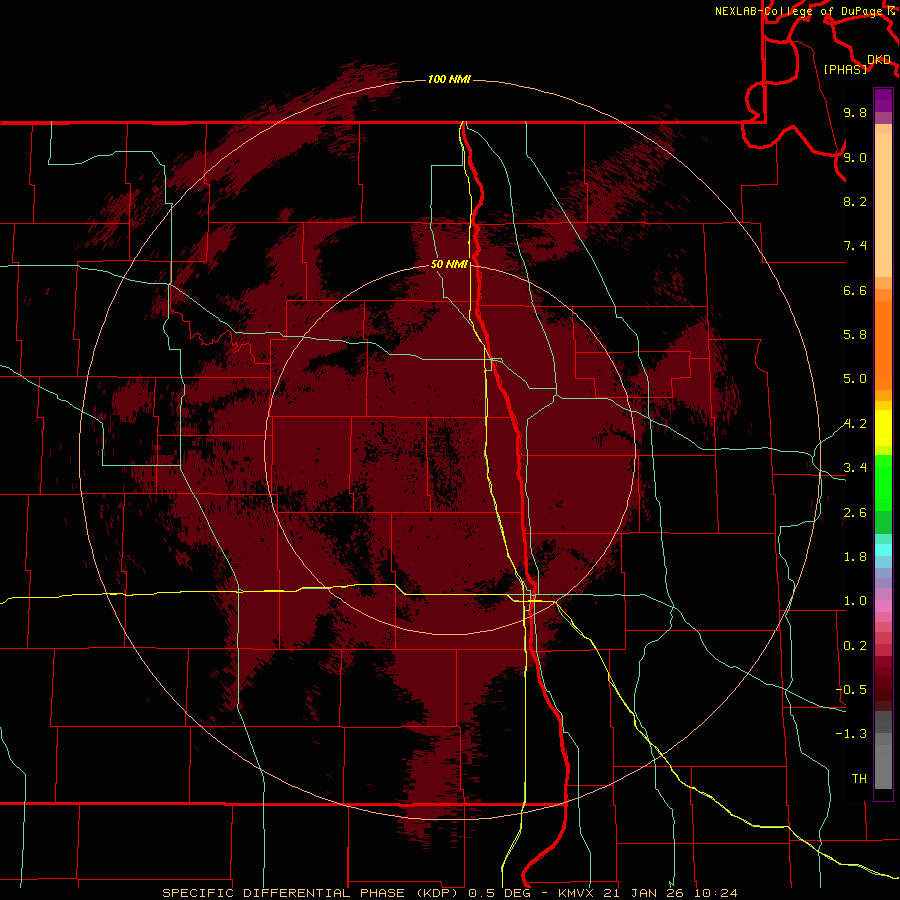Select the bottom KDP product caption text
This screenshot has width=900, height=900.
(x=449, y=893)
